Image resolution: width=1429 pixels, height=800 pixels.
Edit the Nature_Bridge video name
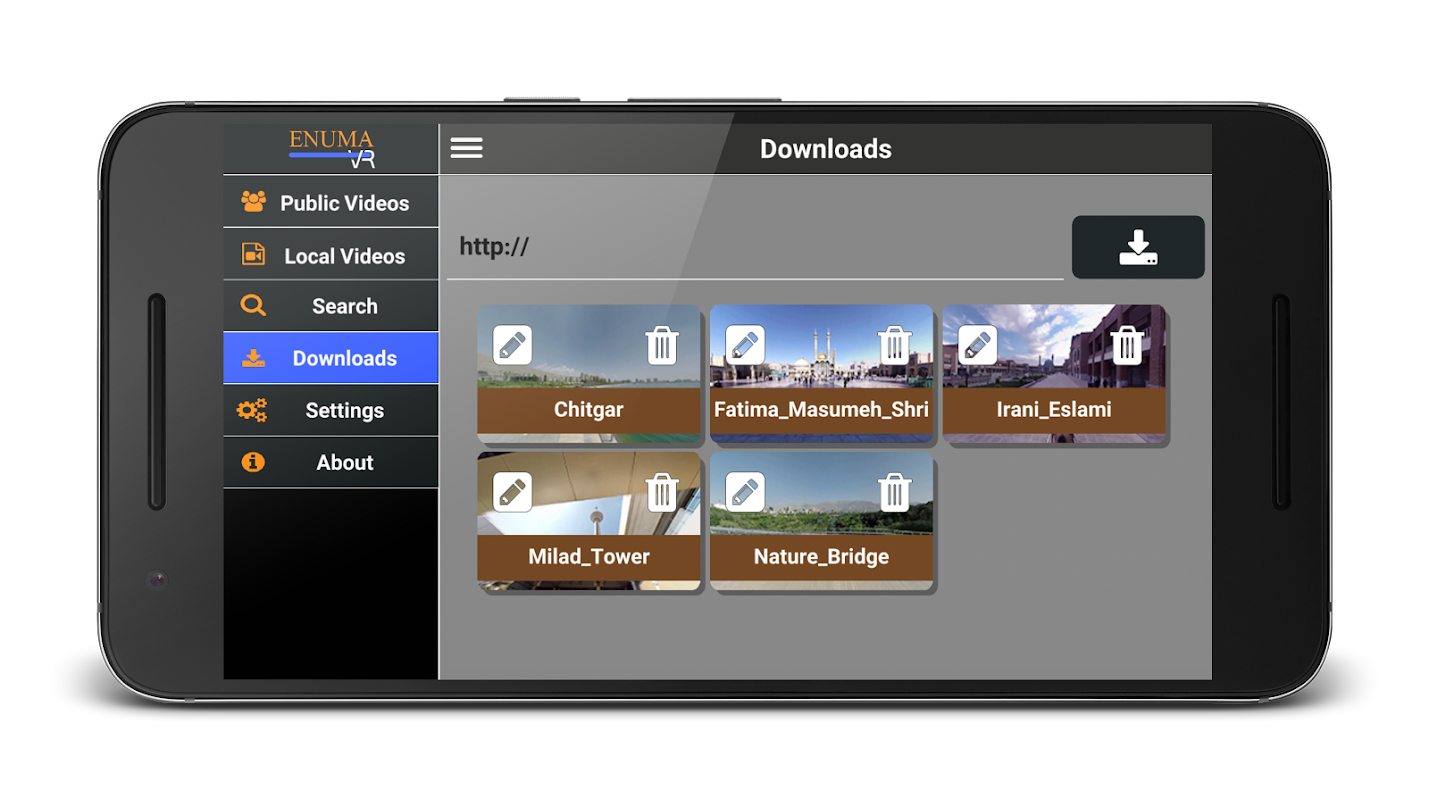click(x=744, y=492)
